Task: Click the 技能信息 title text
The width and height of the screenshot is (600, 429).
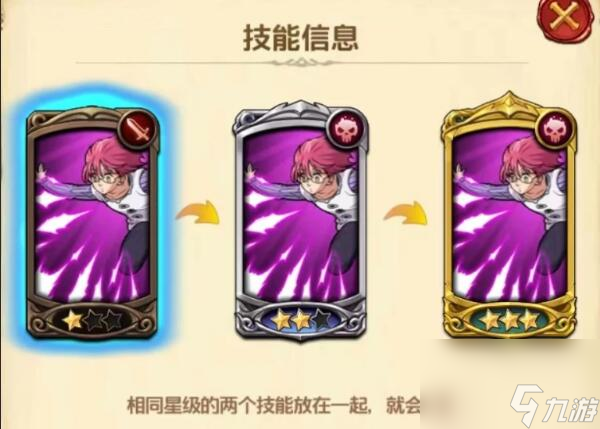Action: coord(301,38)
